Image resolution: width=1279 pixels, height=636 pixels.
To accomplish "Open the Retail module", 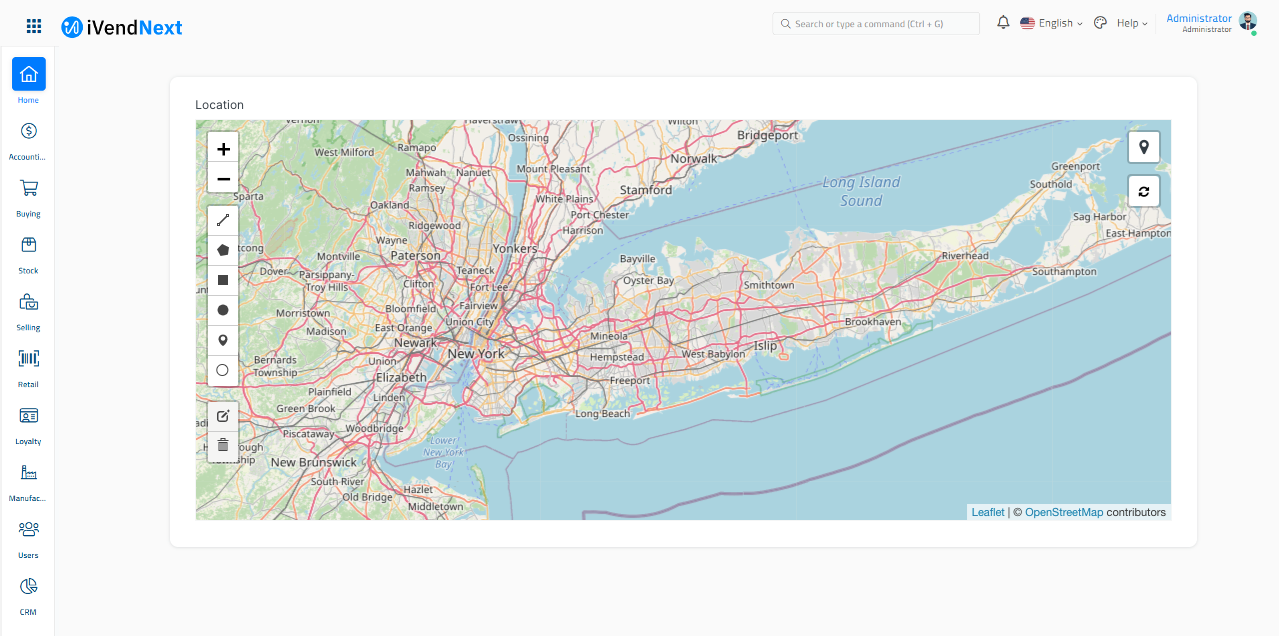I will 28,368.
